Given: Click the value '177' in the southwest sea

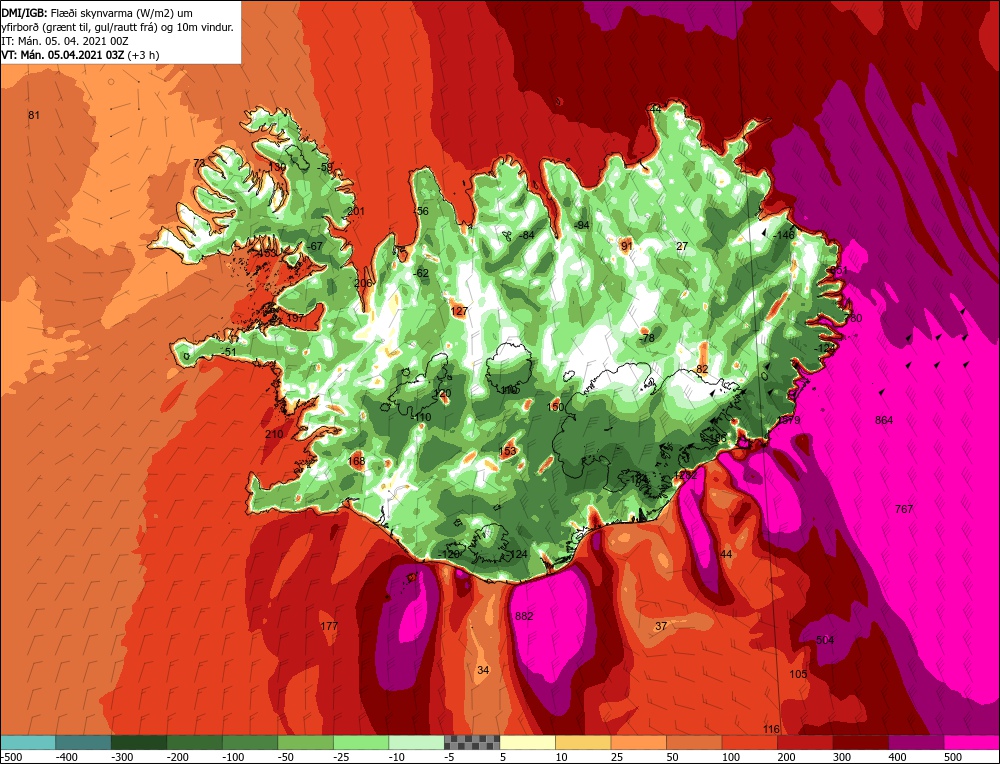Looking at the screenshot, I should [328, 626].
